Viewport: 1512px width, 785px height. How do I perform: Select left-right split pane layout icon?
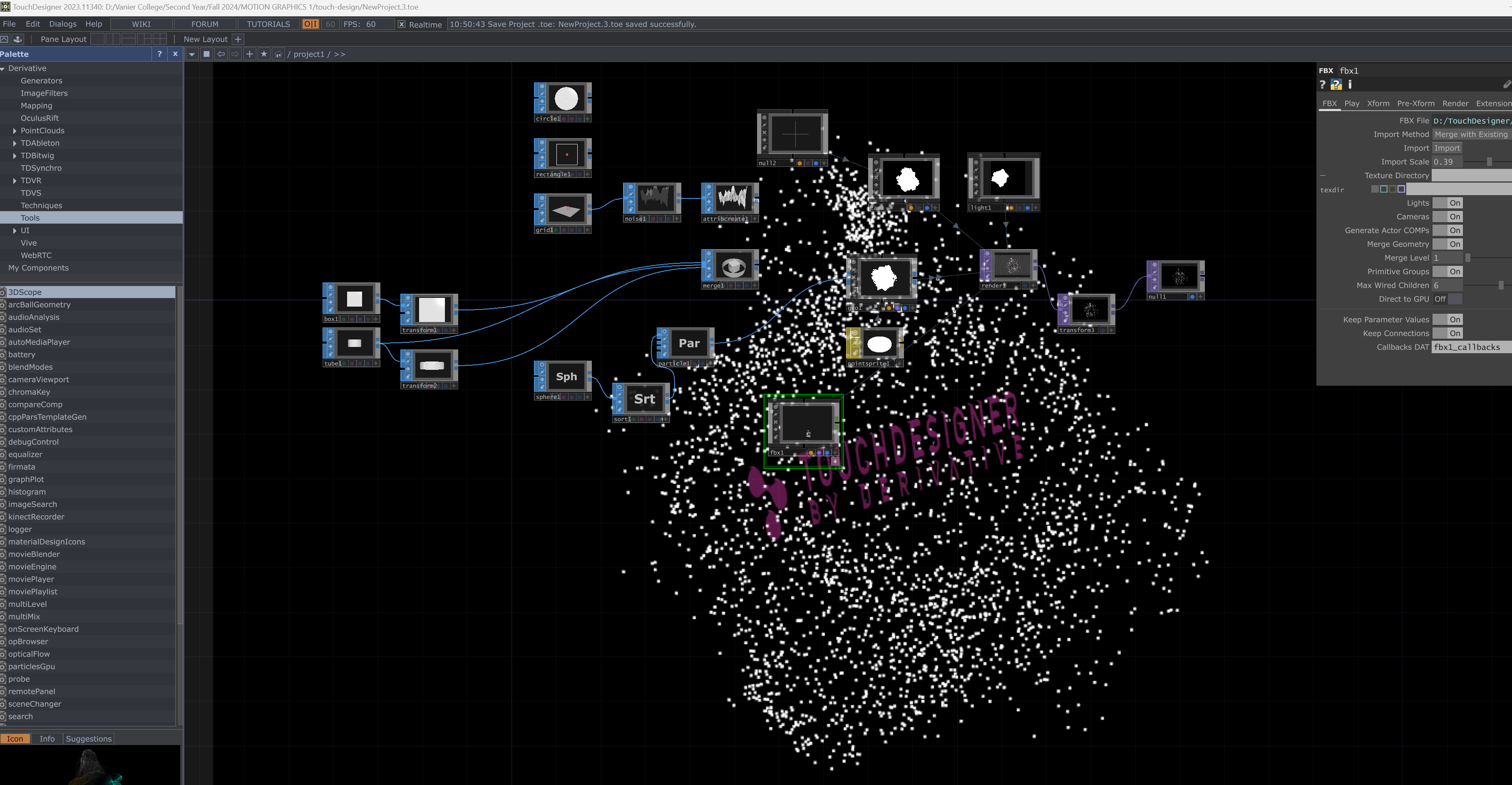pyautogui.click(x=113, y=39)
